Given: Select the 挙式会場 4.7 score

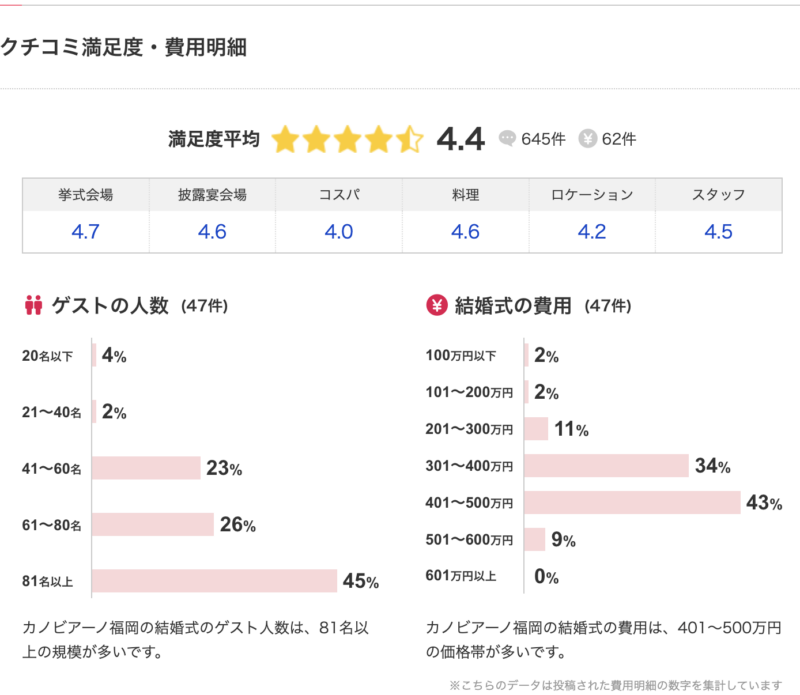Looking at the screenshot, I should coord(85,232).
